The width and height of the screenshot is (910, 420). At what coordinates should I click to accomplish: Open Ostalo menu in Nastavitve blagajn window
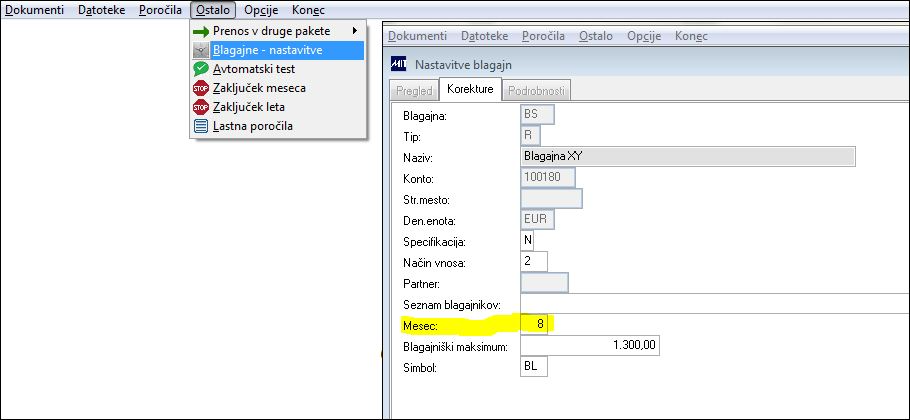596,36
